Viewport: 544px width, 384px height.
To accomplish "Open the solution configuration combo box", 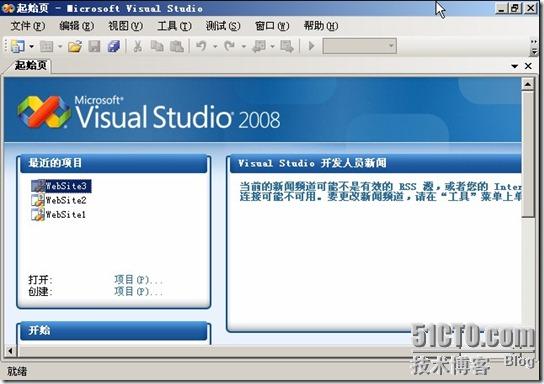I will pyautogui.click(x=359, y=46).
